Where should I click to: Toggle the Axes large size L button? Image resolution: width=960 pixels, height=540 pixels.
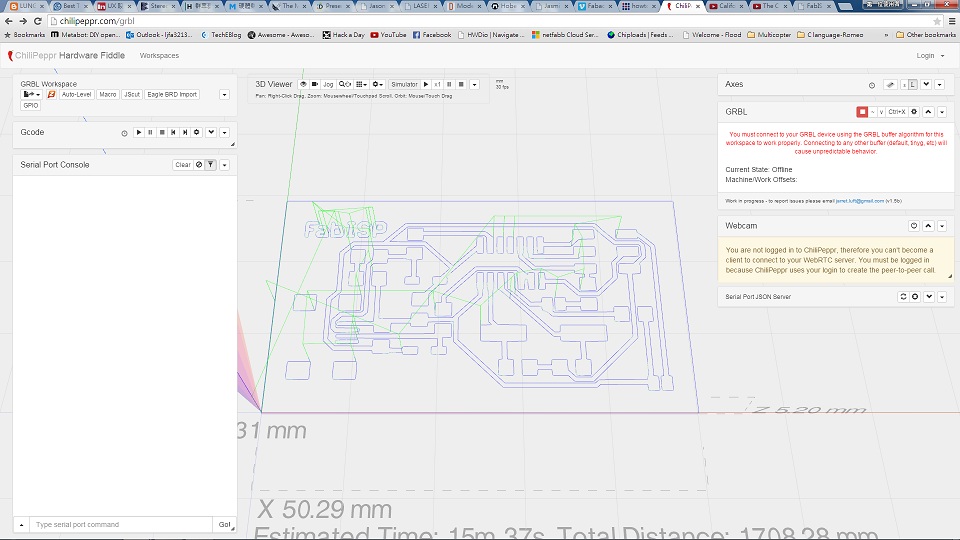point(913,84)
